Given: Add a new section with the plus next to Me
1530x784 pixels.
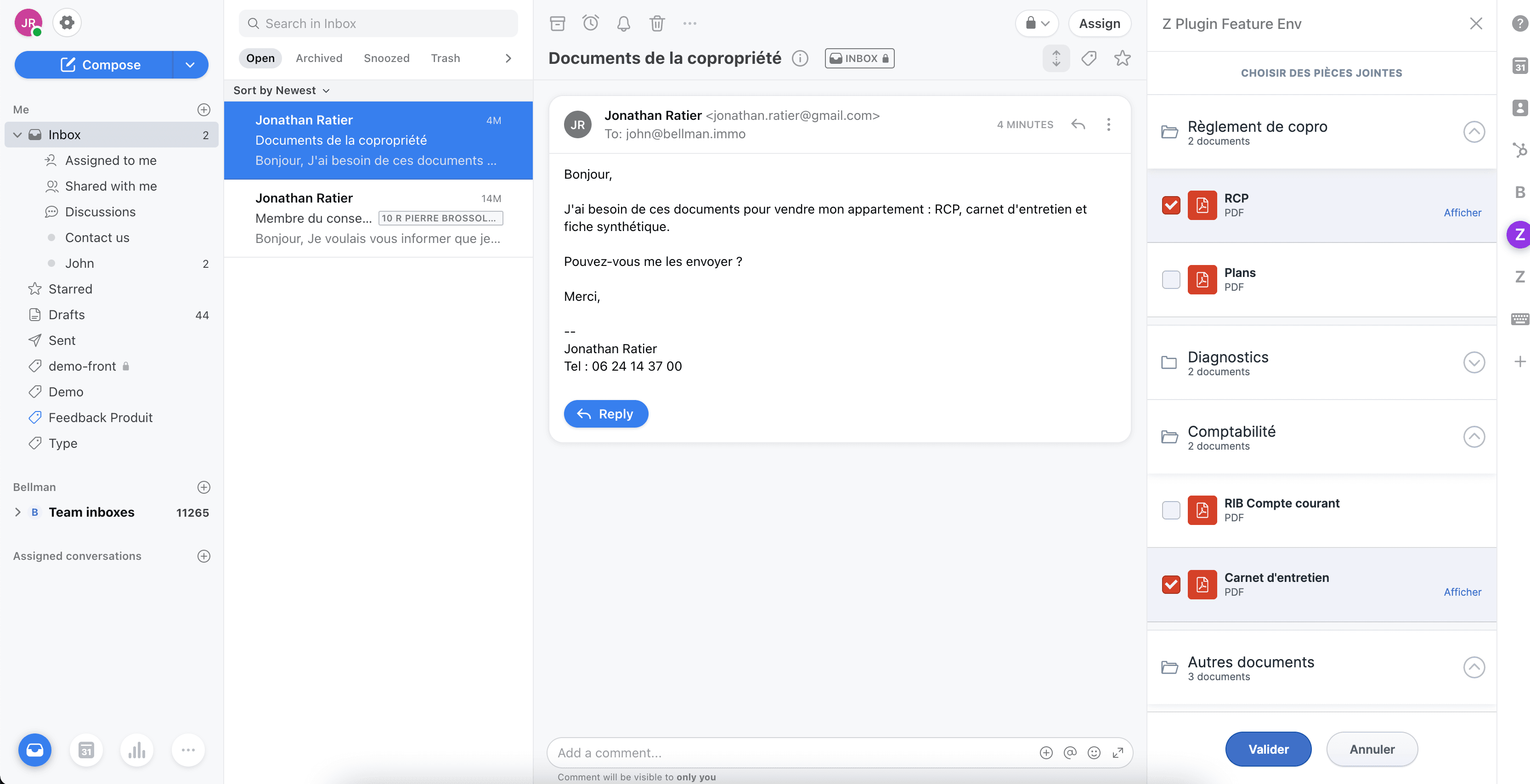Looking at the screenshot, I should click(204, 109).
